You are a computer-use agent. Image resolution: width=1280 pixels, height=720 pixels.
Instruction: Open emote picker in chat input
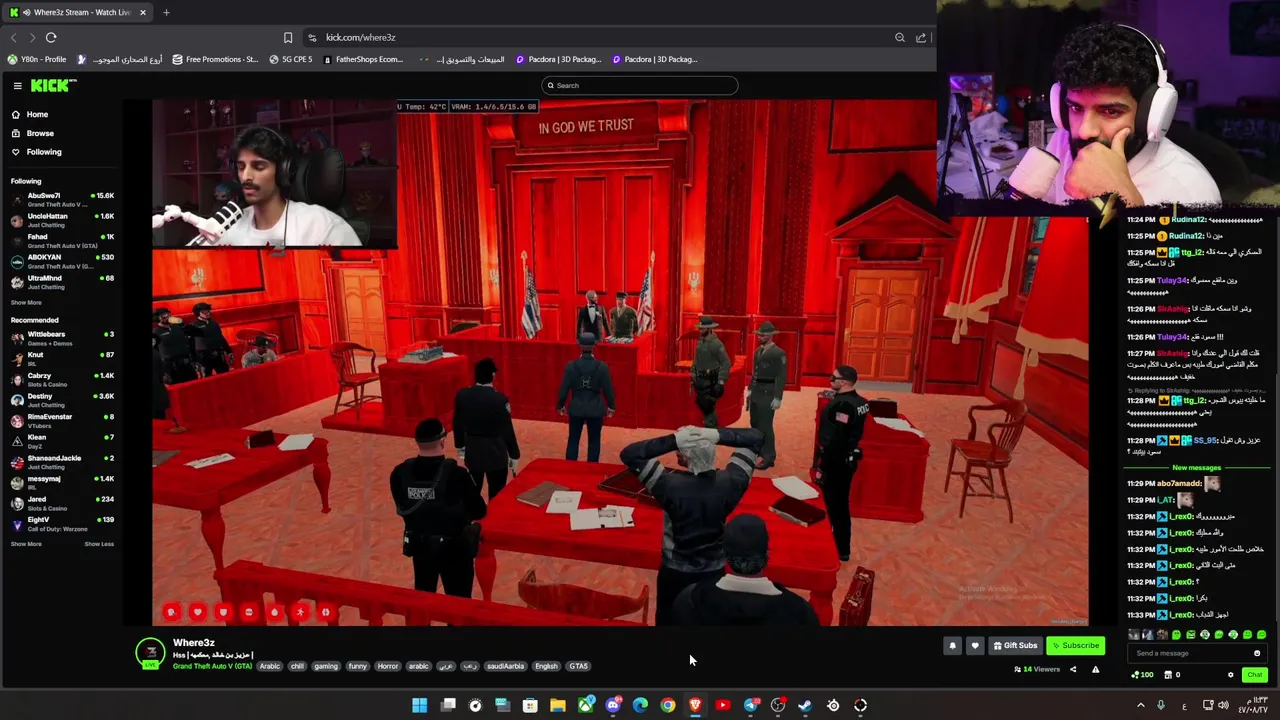1257,653
